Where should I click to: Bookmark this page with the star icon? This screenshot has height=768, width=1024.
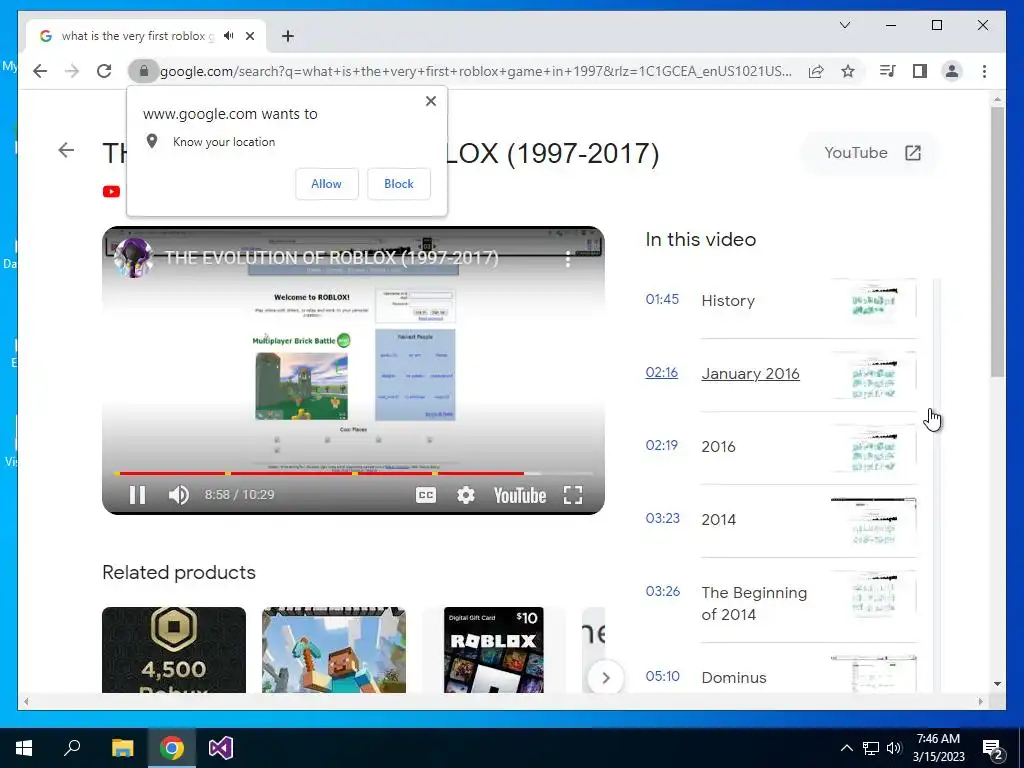[x=848, y=71]
